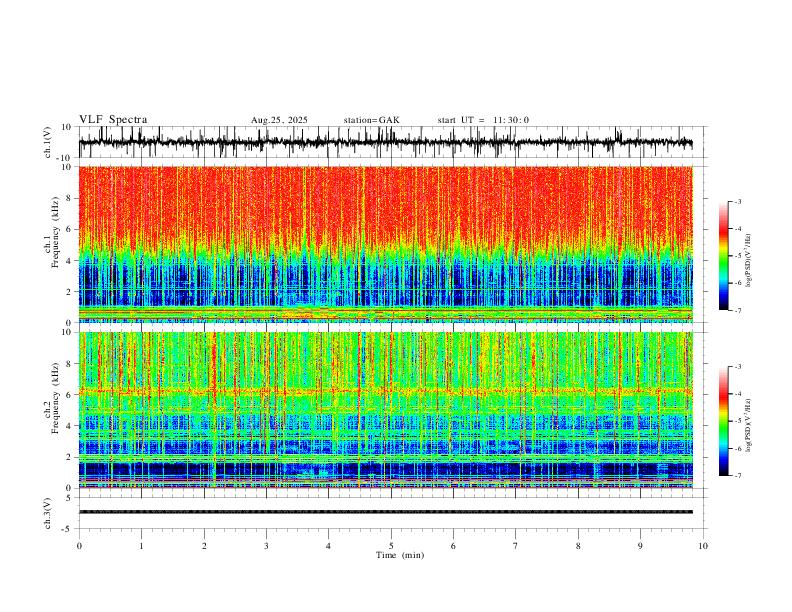The height and width of the screenshot is (612, 792).
Task: Click the 'Time (min)' axis title
Action: click(x=400, y=555)
